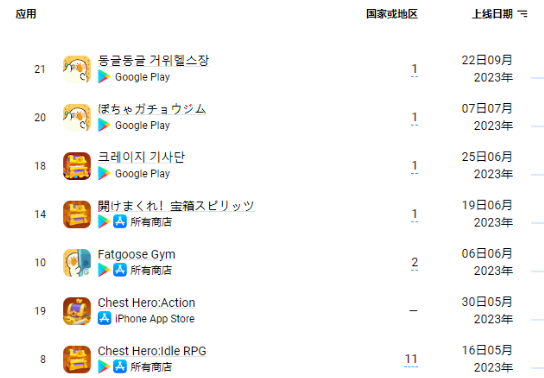Click the 크레이지 기사단 treasure chest icon
Screen dimensions: 544x378
(77, 166)
